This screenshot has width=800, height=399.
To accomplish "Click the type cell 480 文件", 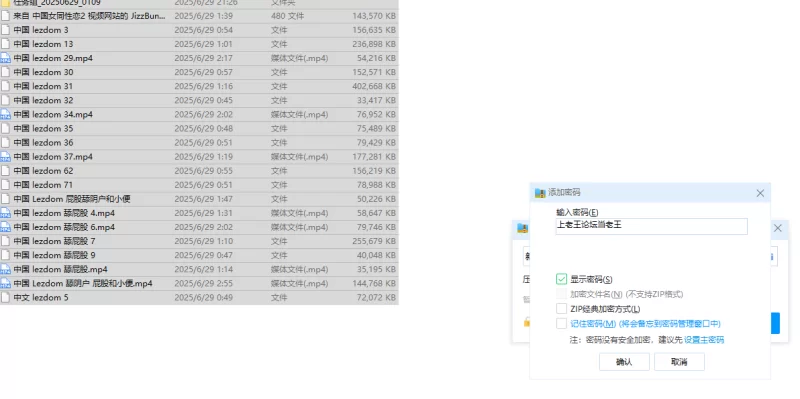I will coord(287,16).
